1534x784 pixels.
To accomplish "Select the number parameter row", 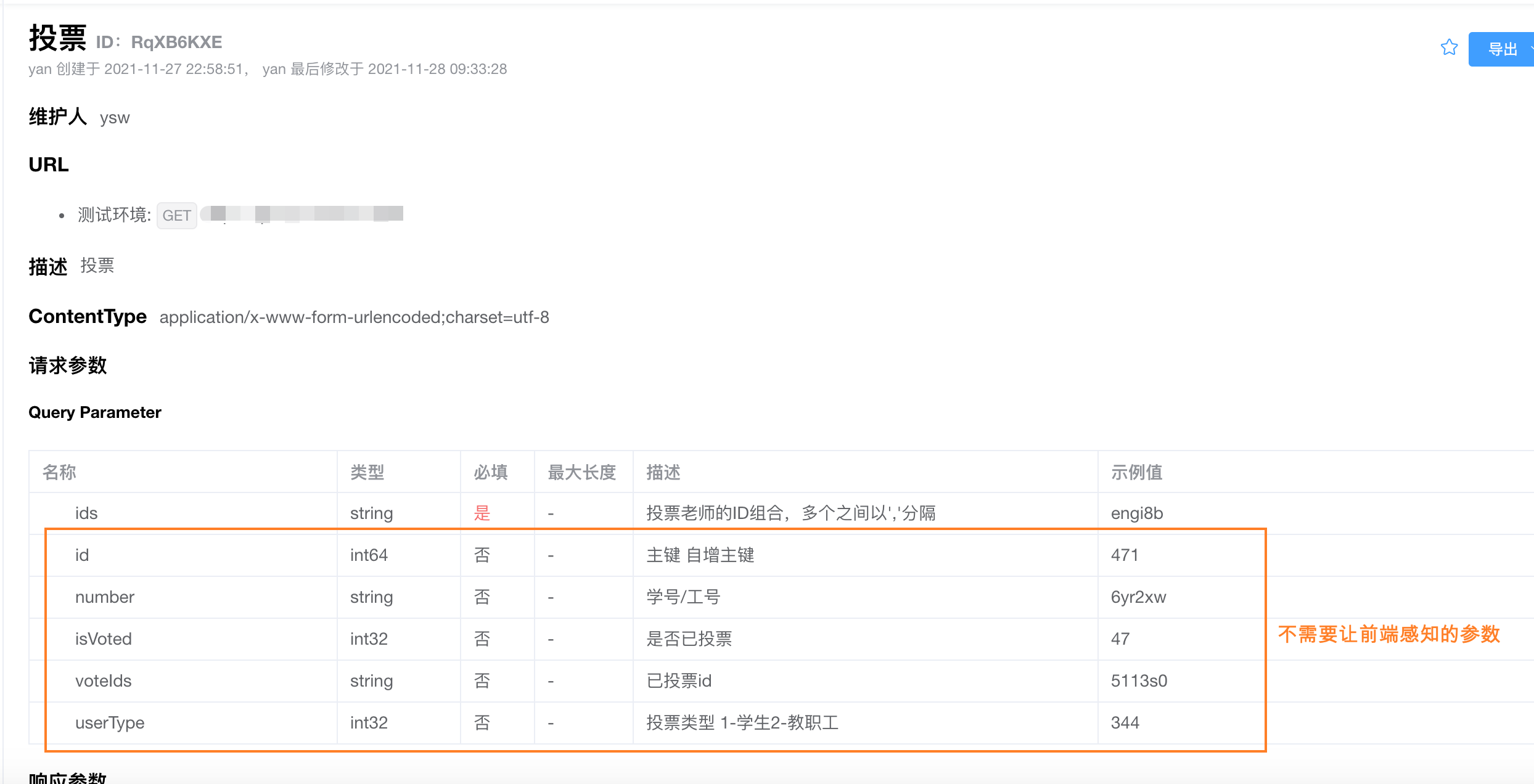I will [x=105, y=597].
